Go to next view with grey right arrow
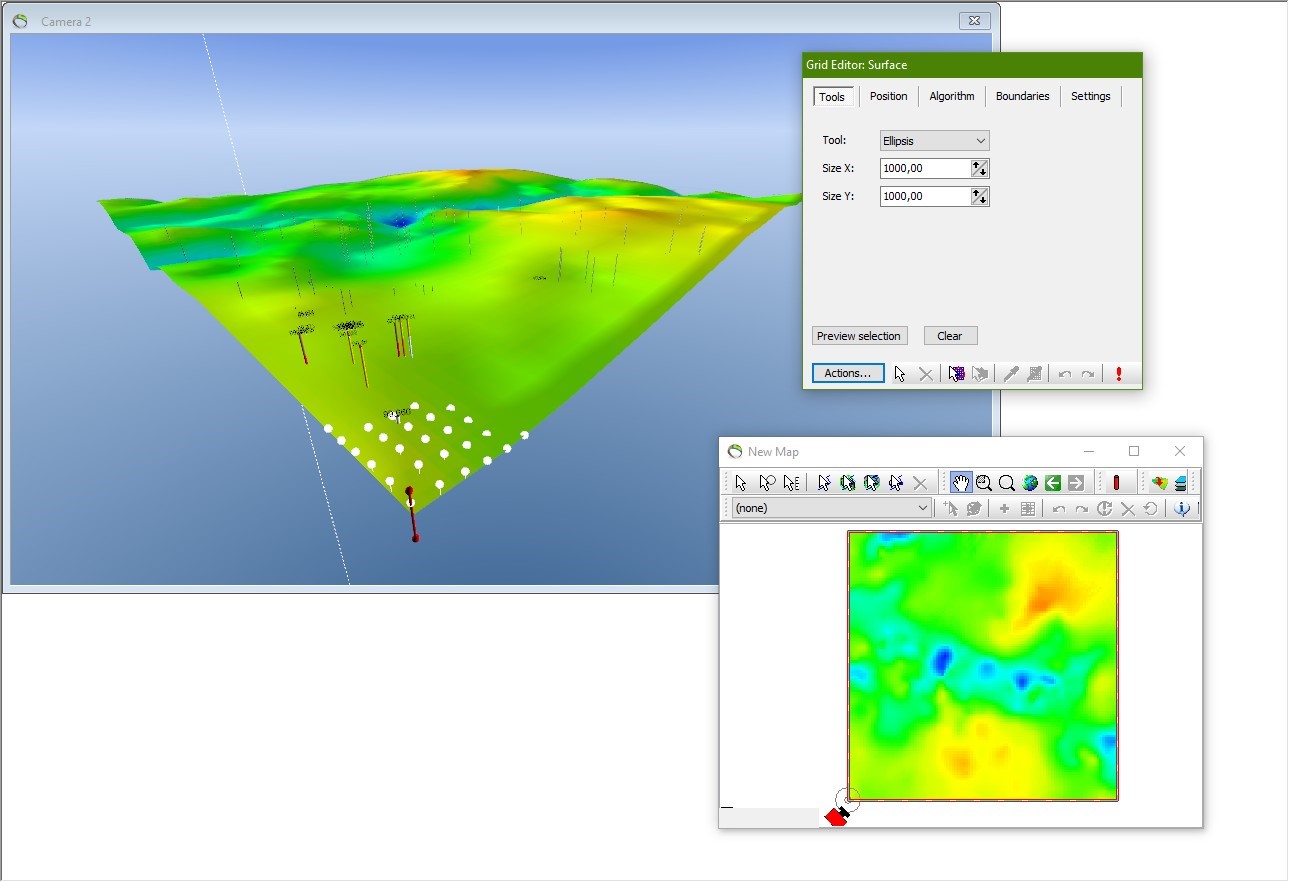 1076,483
